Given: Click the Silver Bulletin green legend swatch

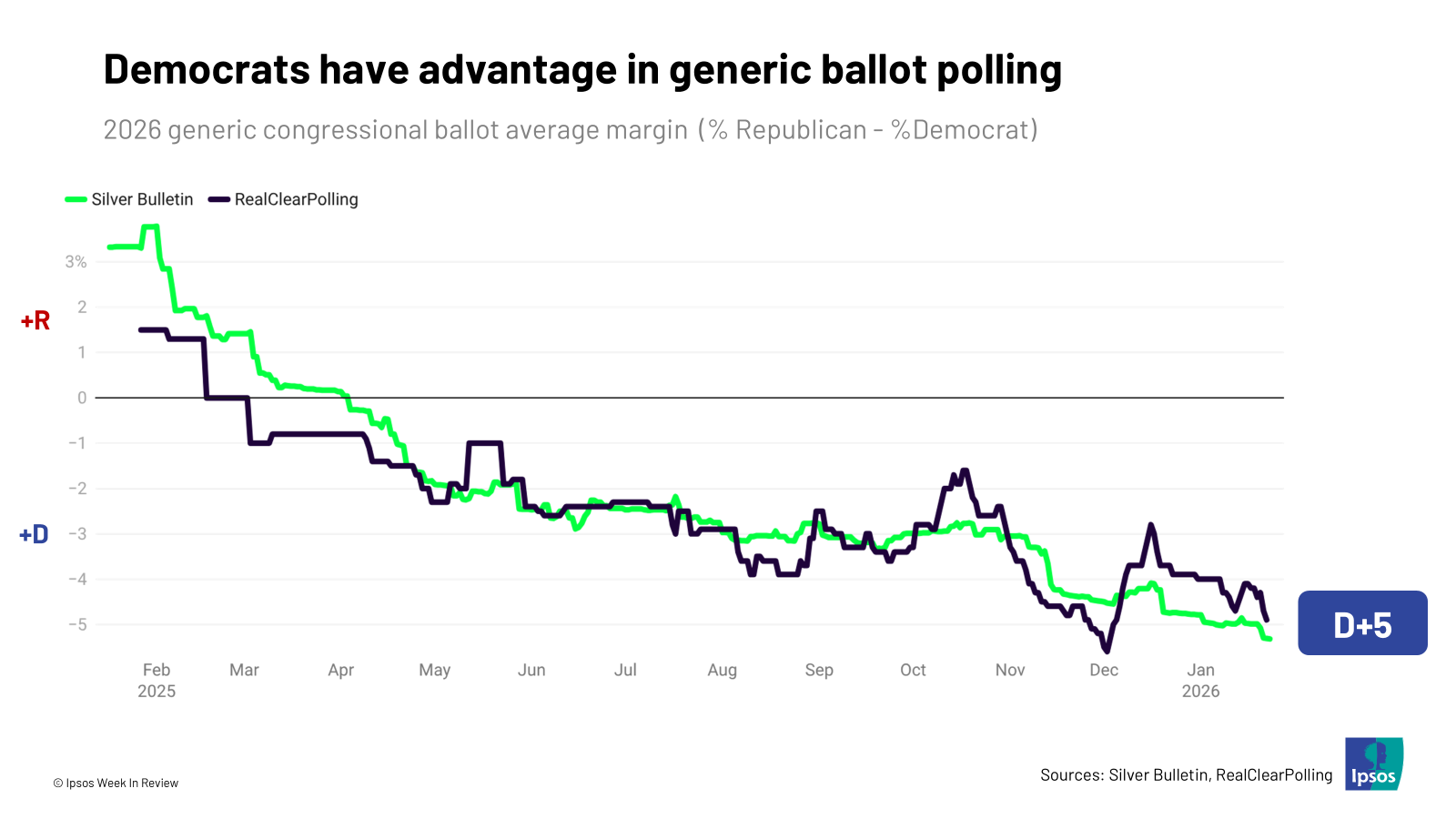Looking at the screenshot, I should click(x=76, y=199).
